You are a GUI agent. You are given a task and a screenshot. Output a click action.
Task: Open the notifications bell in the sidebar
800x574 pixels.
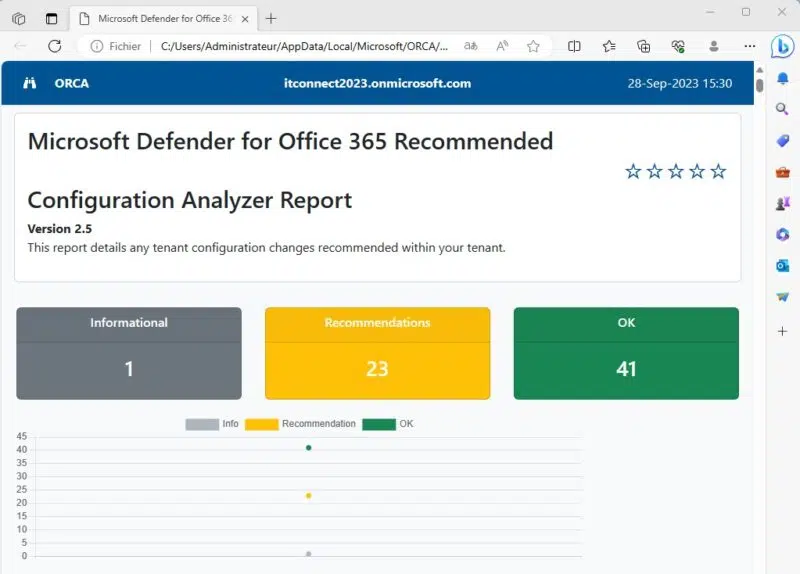783,79
